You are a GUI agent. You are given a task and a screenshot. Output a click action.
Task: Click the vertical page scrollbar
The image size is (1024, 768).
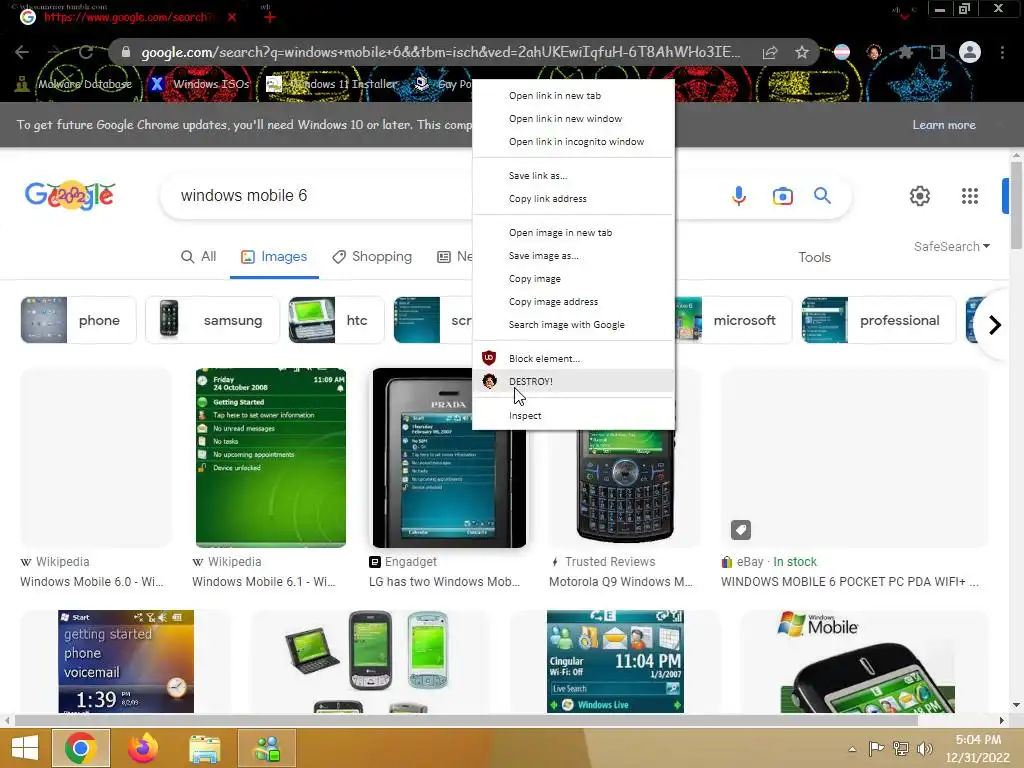(x=1016, y=205)
